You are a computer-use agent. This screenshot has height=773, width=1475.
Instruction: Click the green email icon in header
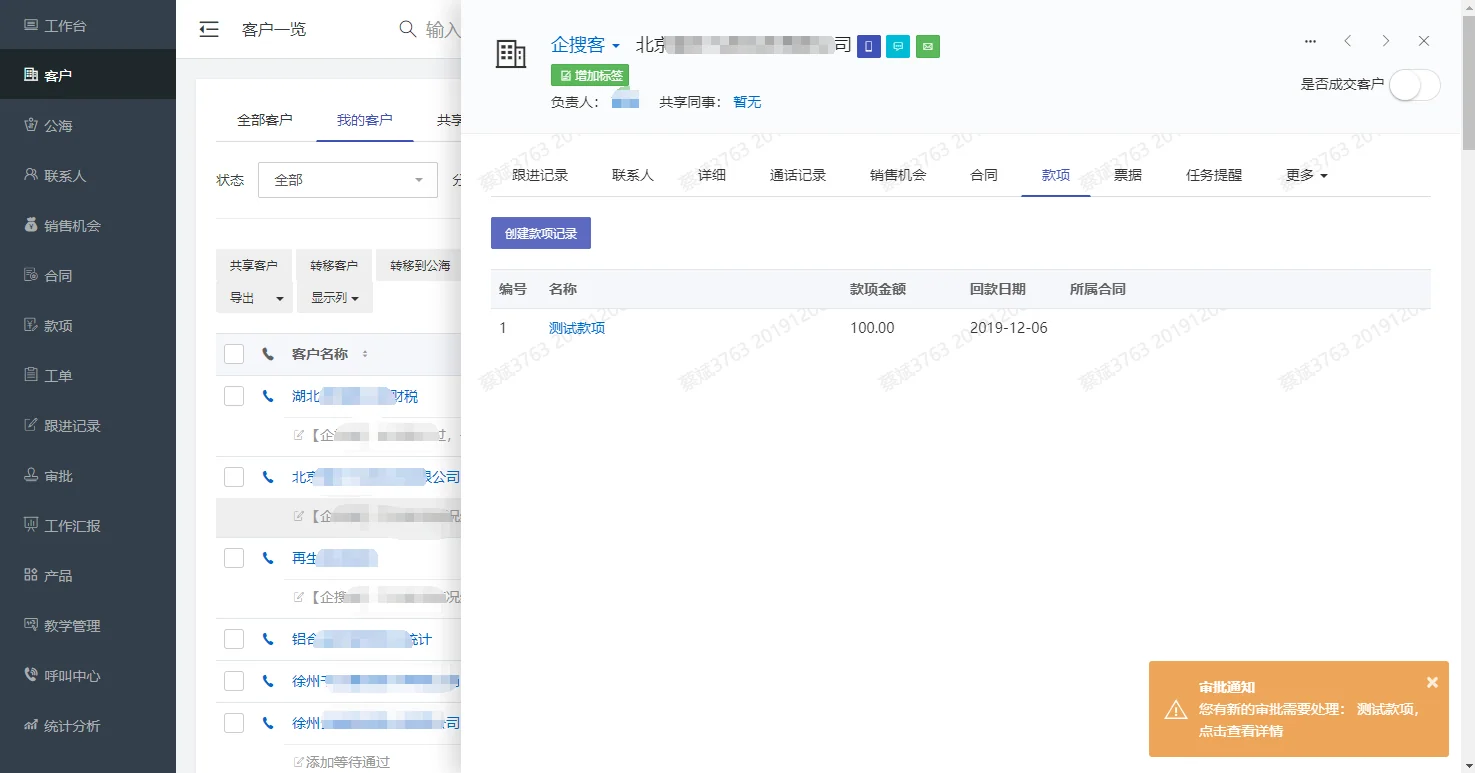point(928,46)
